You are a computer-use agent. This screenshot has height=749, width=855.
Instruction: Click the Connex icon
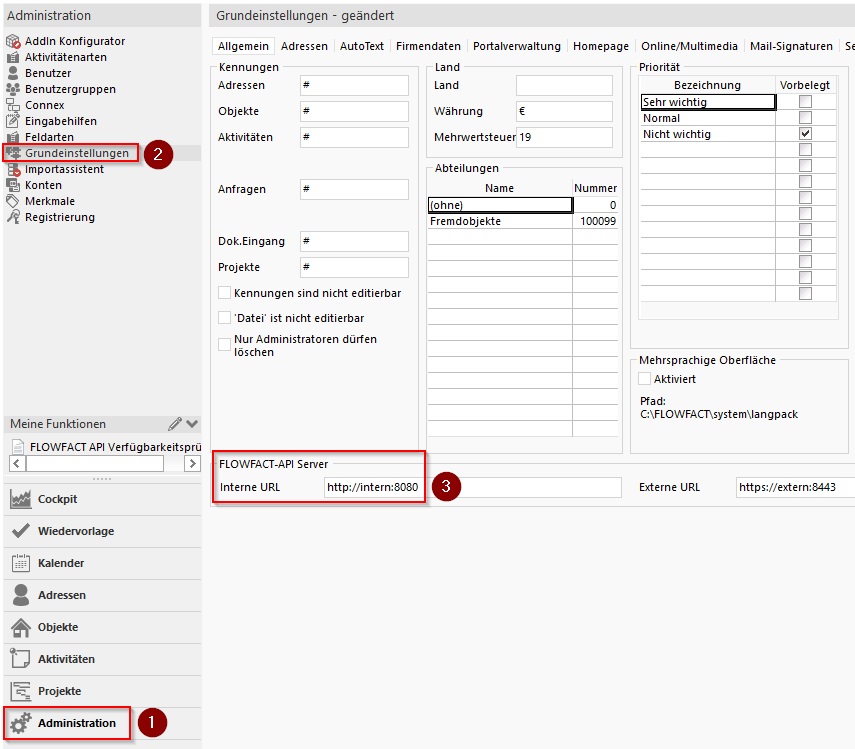coord(13,105)
